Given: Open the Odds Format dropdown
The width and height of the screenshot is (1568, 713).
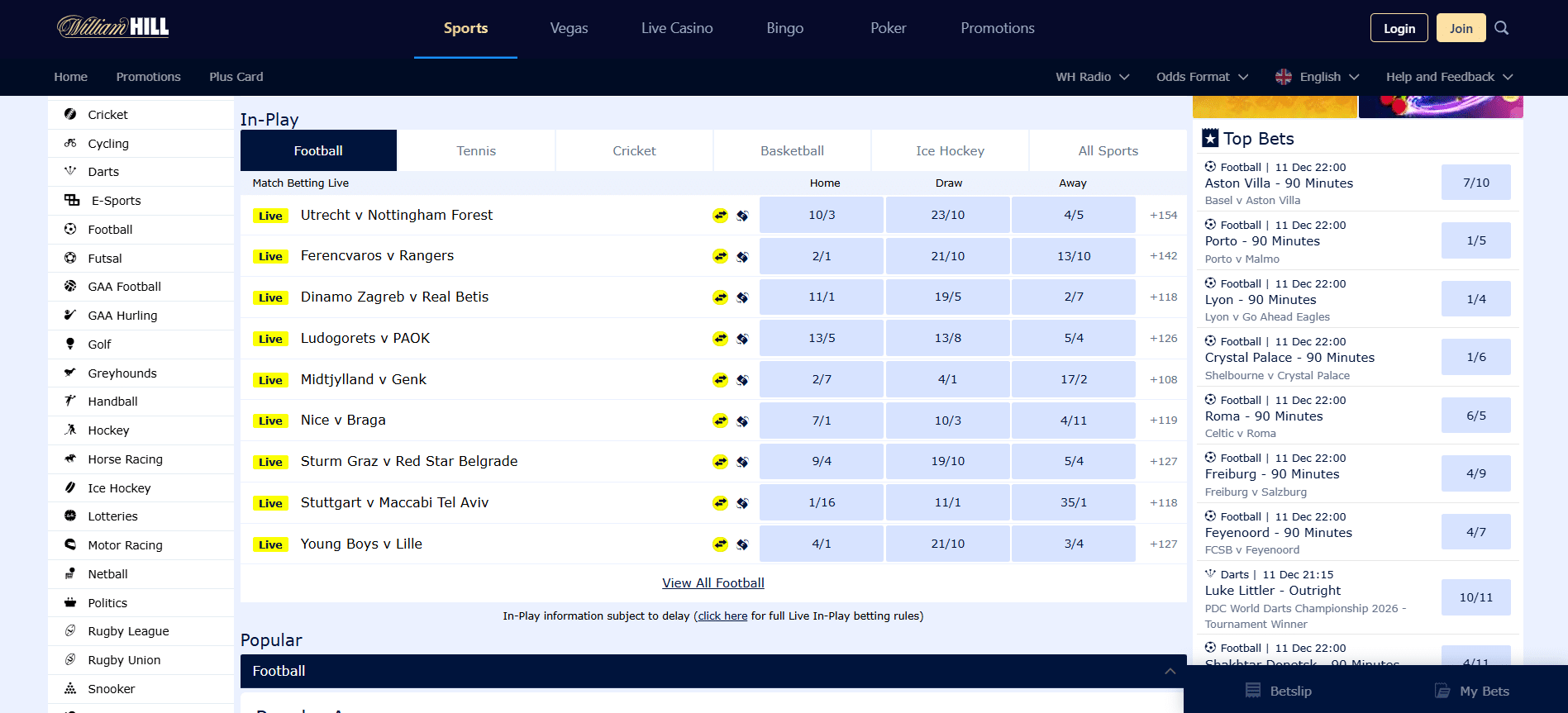Looking at the screenshot, I should pyautogui.click(x=1202, y=77).
